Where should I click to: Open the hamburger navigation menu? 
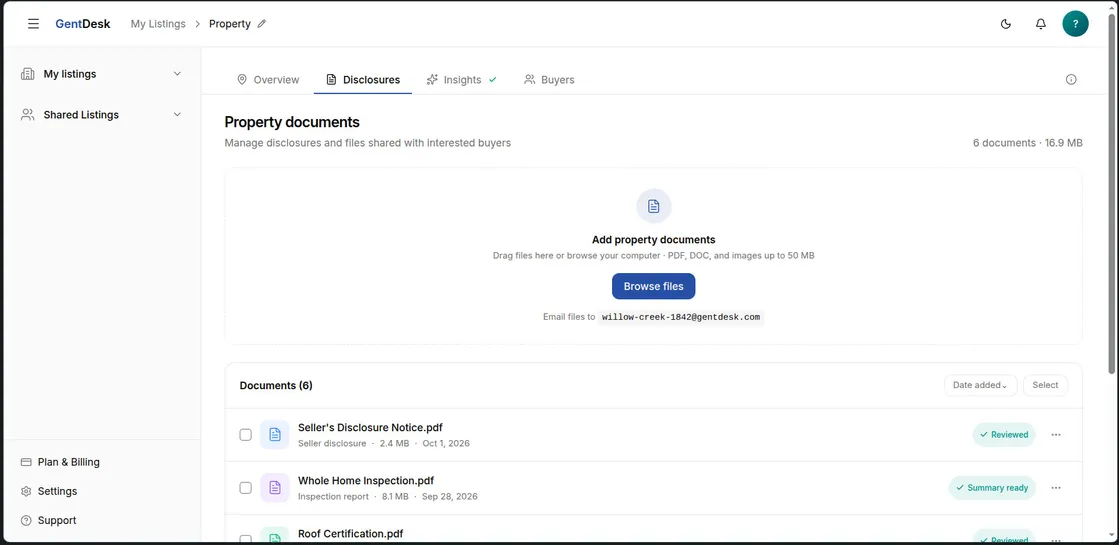[34, 24]
